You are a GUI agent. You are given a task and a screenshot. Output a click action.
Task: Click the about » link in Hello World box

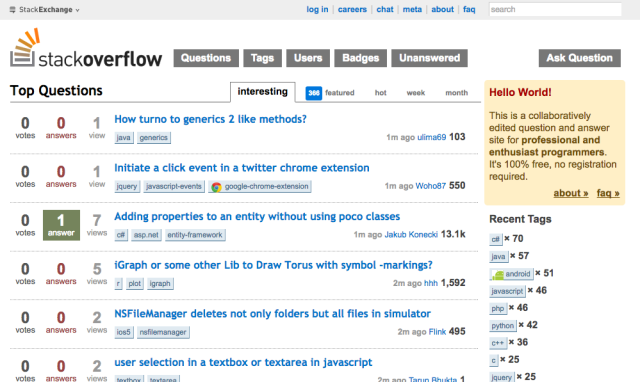pos(571,193)
